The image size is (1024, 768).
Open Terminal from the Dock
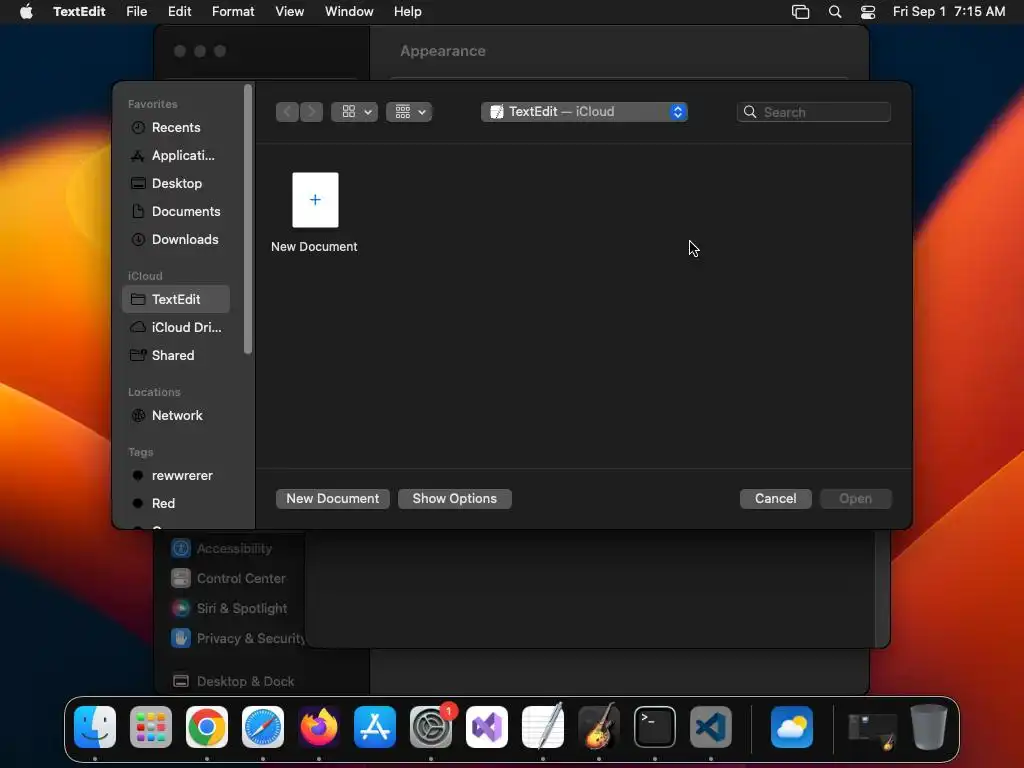[655, 727]
